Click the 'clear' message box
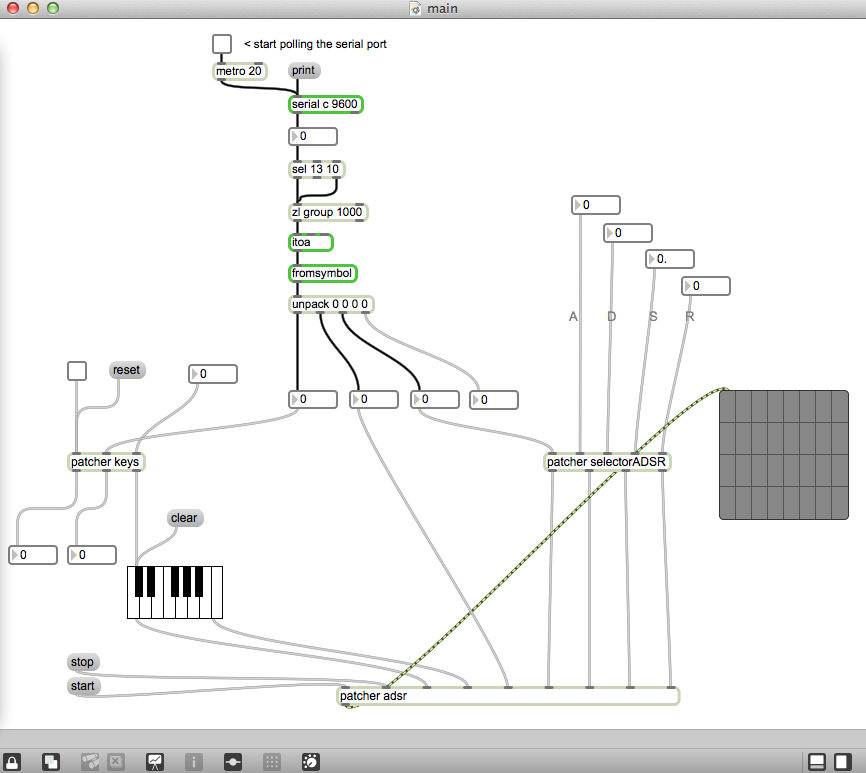The image size is (866, 773). 184,518
